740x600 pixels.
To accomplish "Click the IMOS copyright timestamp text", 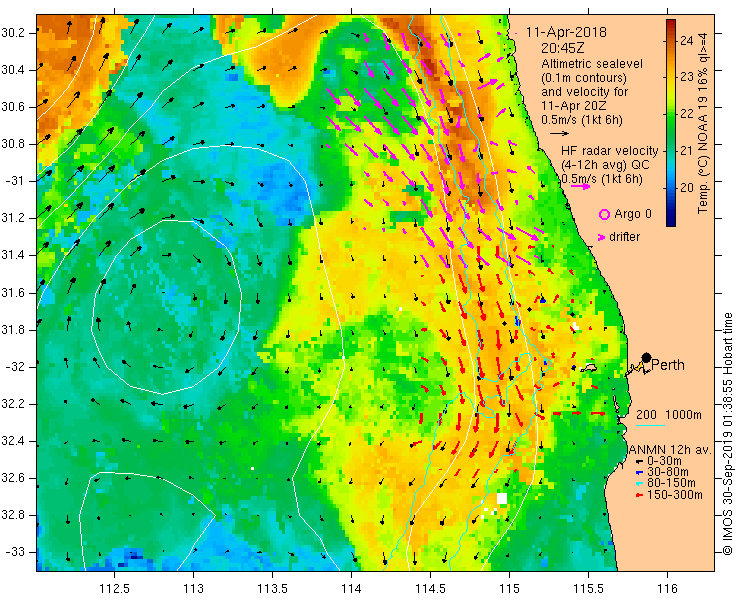I will coord(727,433).
